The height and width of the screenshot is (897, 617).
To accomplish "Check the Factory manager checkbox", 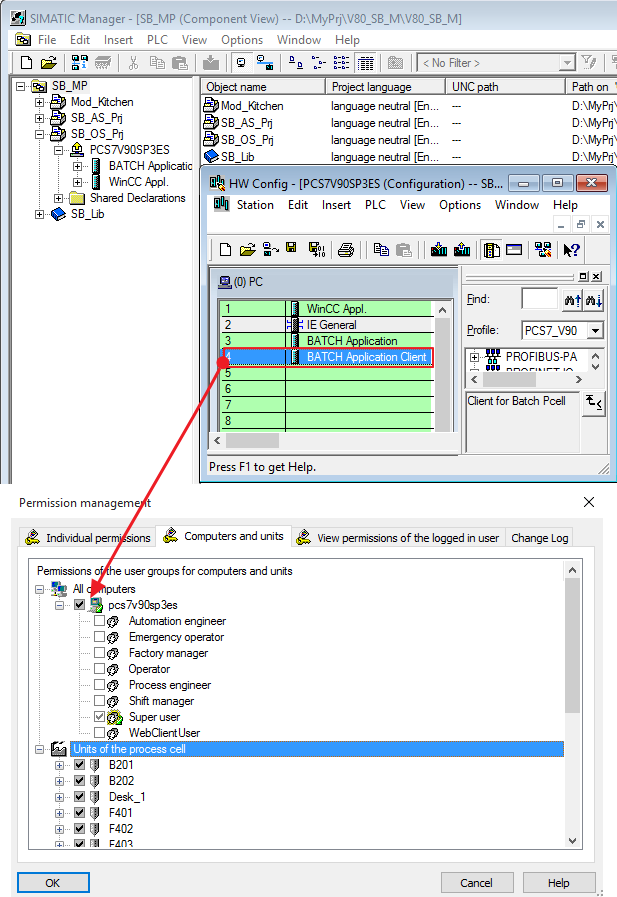I will coord(99,652).
